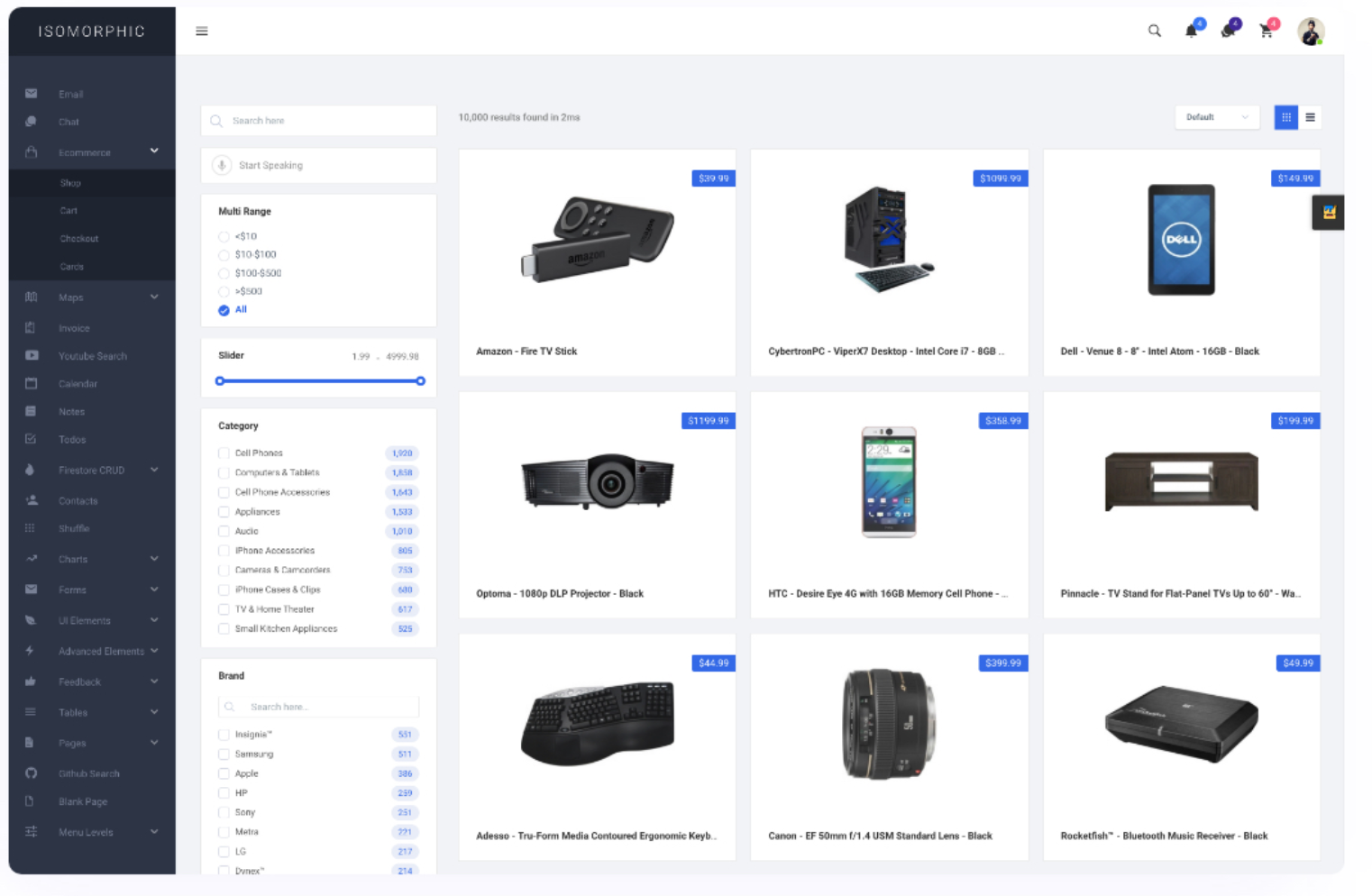This screenshot has width=1372, height=896.
Task: Click the Ecommerce bag icon in sidebar
Action: pyautogui.click(x=32, y=152)
